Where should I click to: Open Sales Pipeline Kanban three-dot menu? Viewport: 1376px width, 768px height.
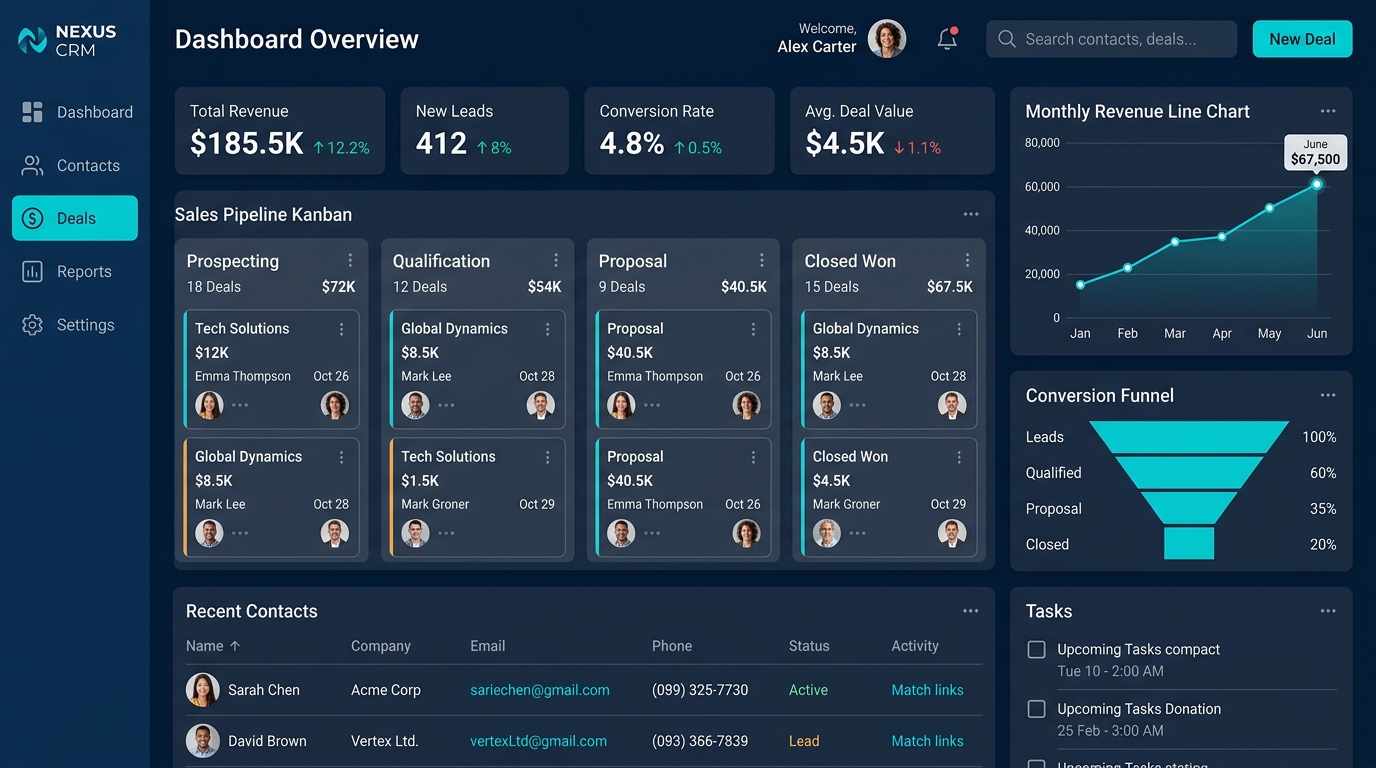click(x=971, y=215)
